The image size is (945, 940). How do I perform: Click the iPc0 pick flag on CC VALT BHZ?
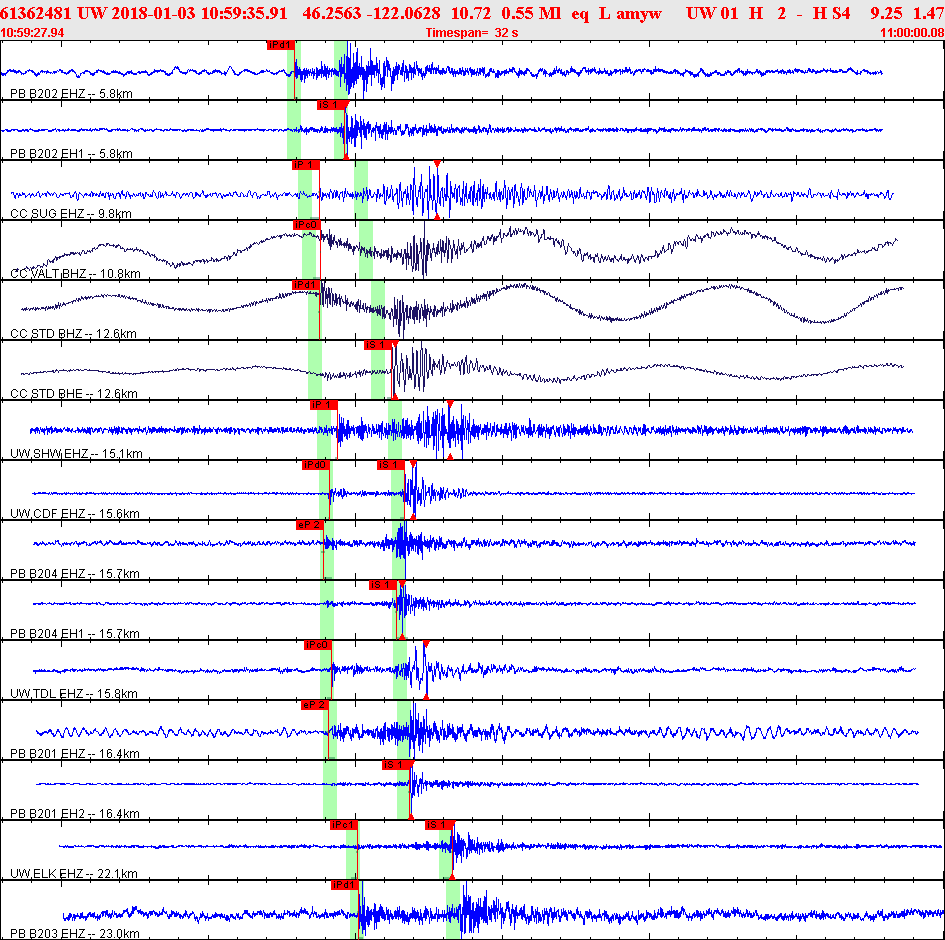pyautogui.click(x=306, y=225)
